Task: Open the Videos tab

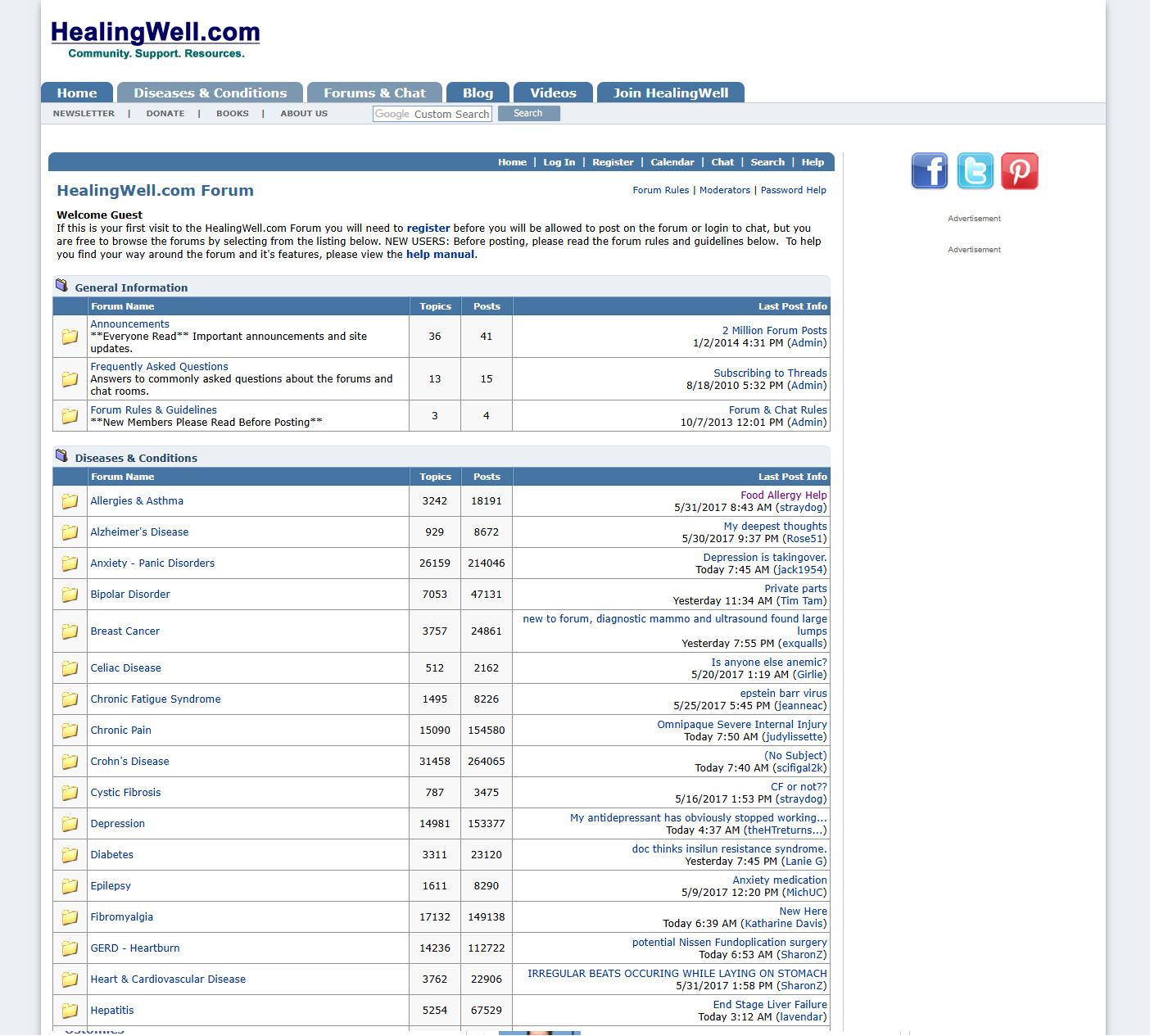Action: [x=553, y=93]
